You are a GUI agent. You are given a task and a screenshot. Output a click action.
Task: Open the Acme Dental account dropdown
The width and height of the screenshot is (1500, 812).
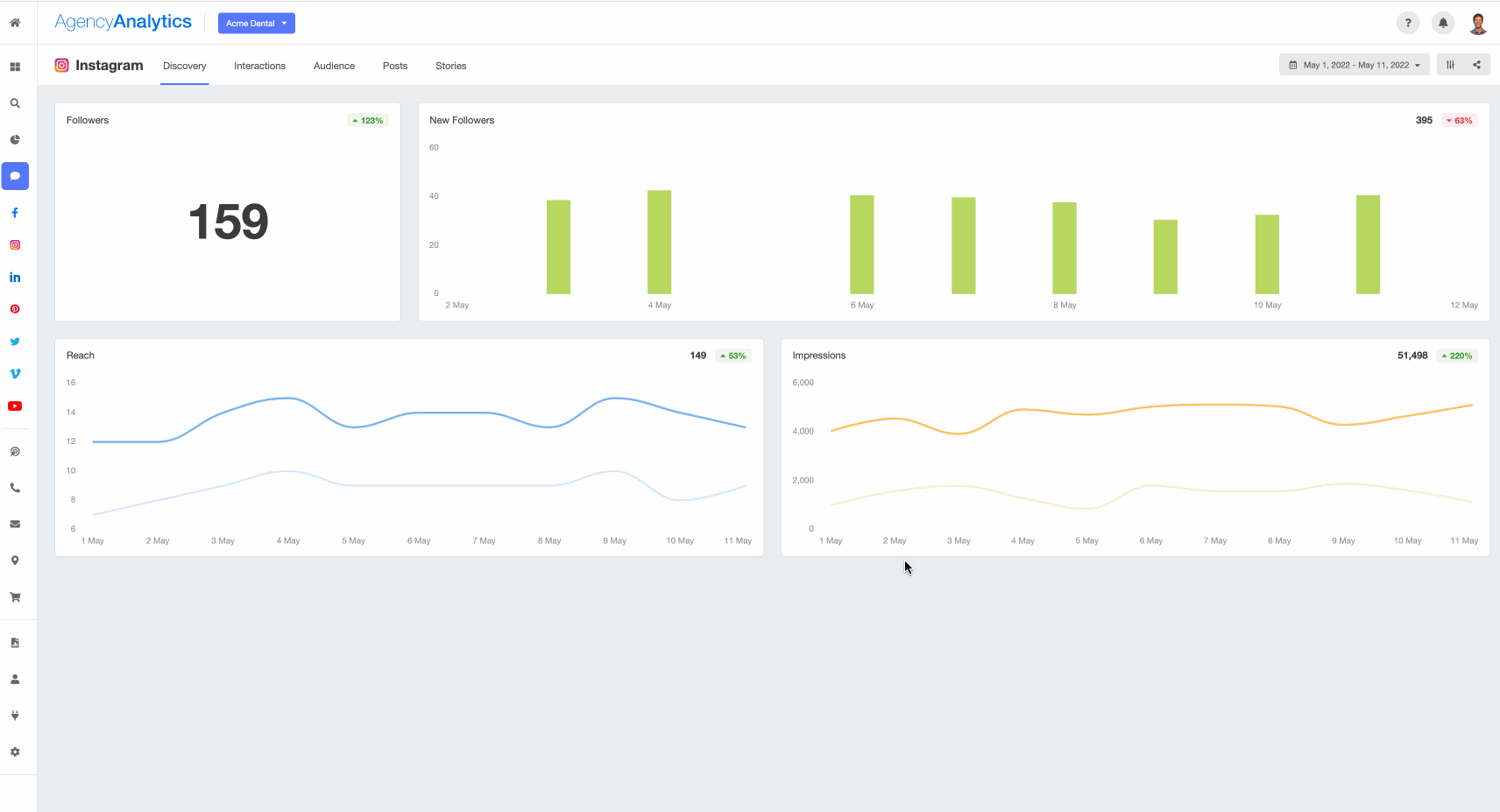click(x=256, y=23)
